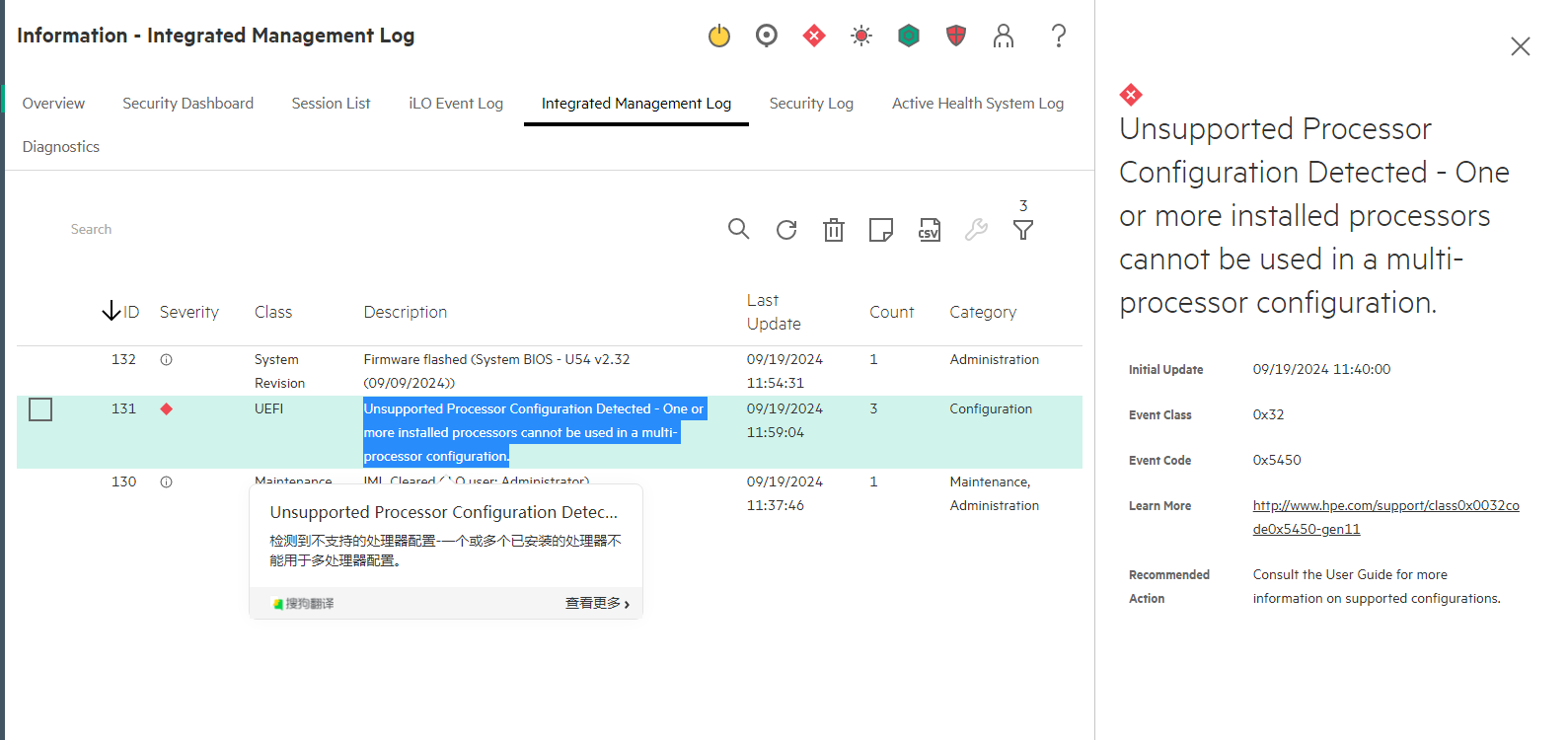Open the iLO Event Log tab
Screen dimensions: 1568x740
coord(456,104)
